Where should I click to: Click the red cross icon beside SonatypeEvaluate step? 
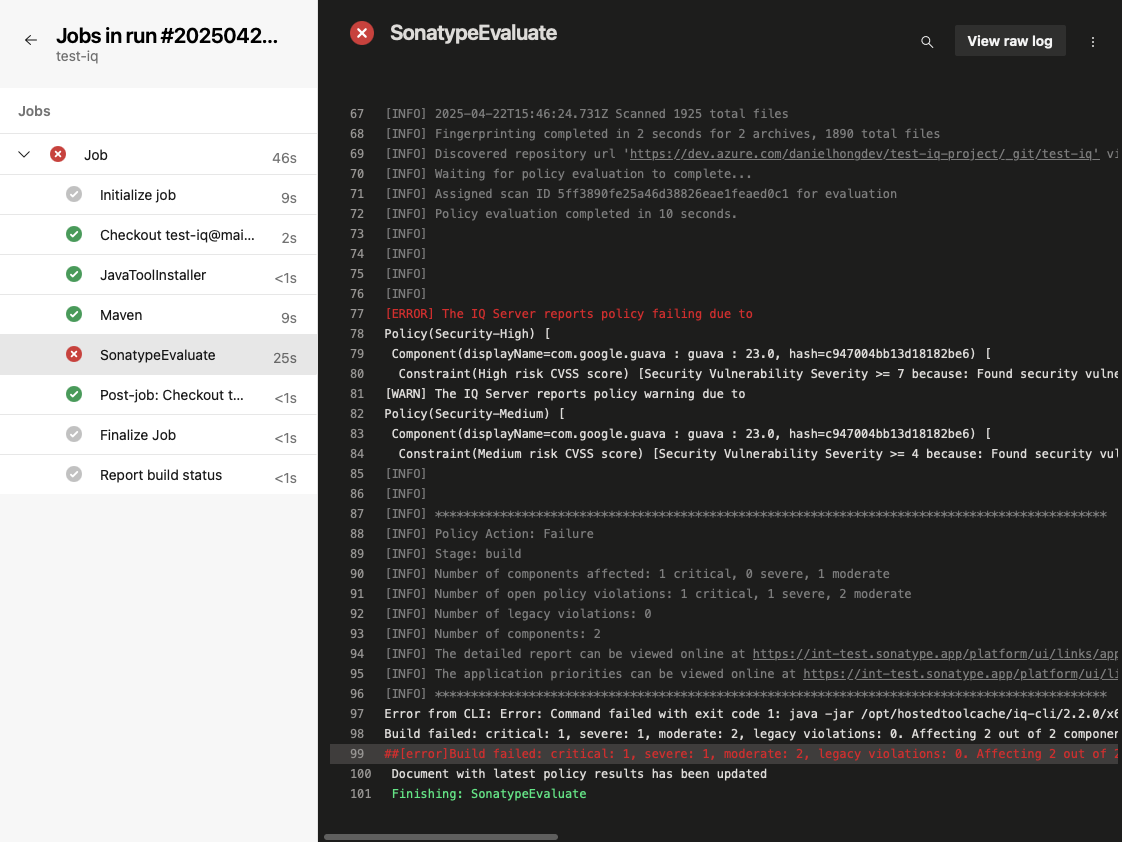click(74, 354)
